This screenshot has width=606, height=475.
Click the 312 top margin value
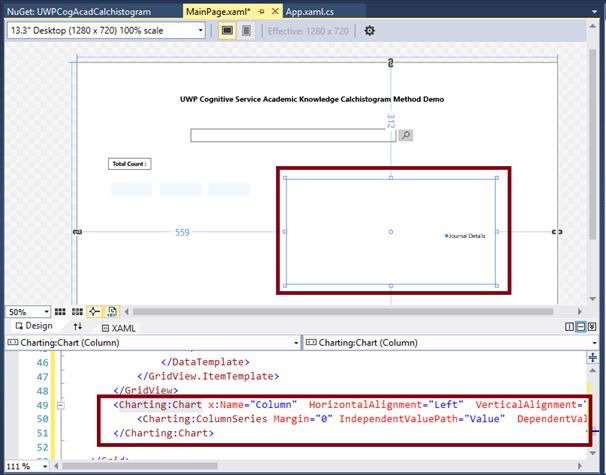click(391, 121)
